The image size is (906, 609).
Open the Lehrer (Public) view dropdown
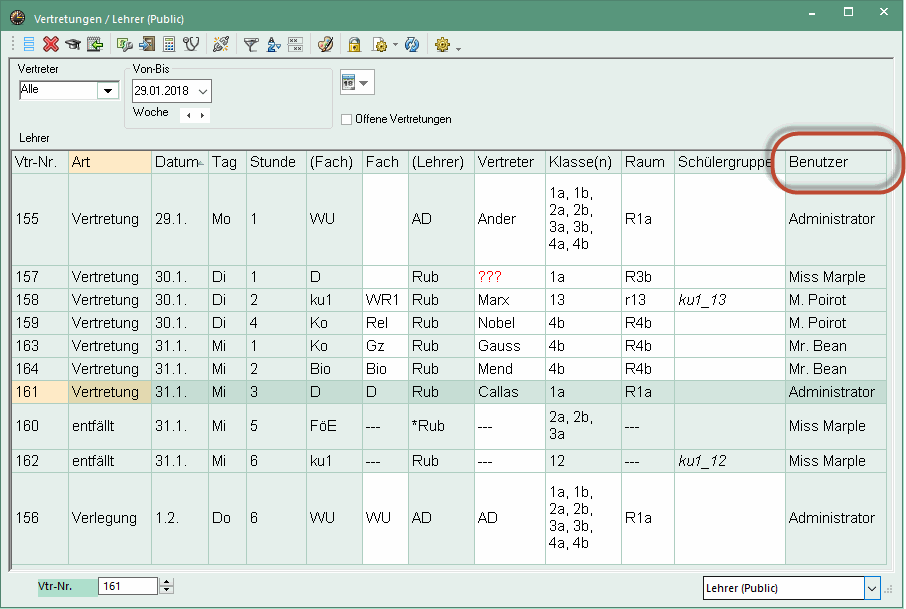pyautogui.click(x=872, y=589)
